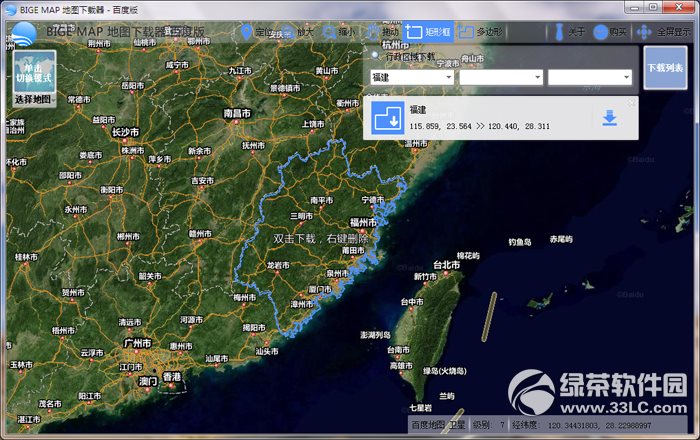Click the 福建 title in download card
The image size is (700, 440).
[x=418, y=109]
